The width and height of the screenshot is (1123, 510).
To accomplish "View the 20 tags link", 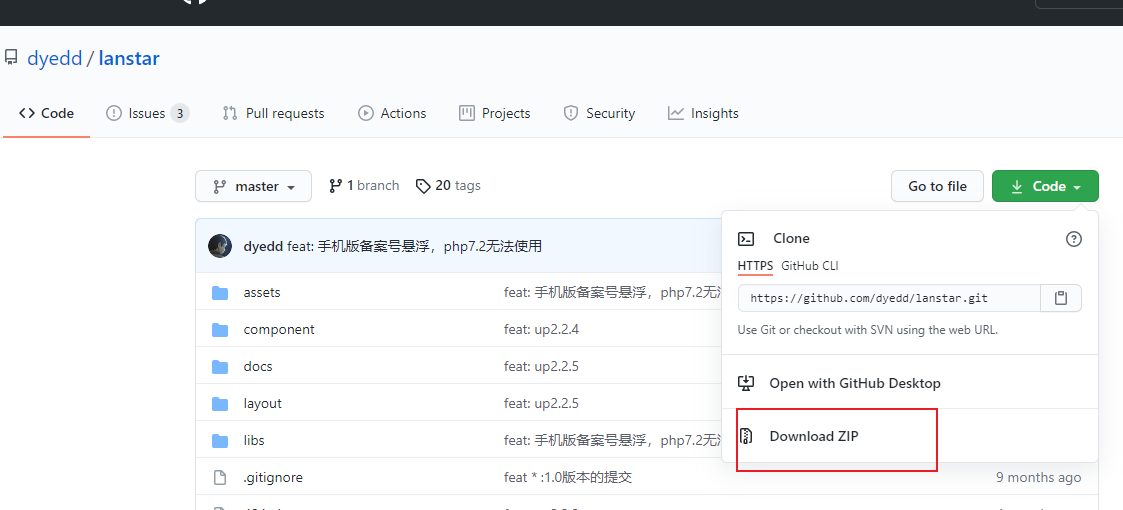I will click(x=448, y=186).
